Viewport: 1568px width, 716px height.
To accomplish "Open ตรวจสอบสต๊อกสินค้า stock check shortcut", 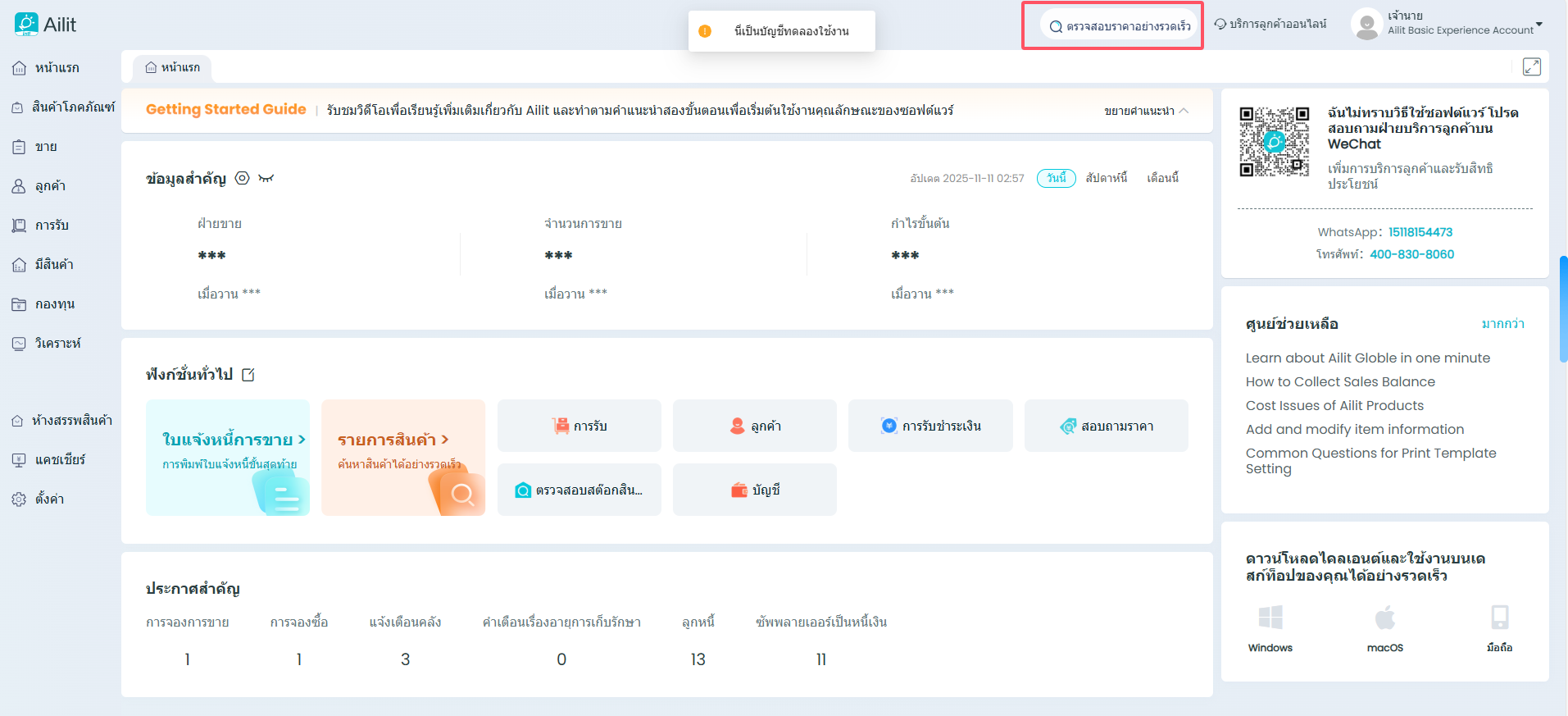I will click(579, 490).
